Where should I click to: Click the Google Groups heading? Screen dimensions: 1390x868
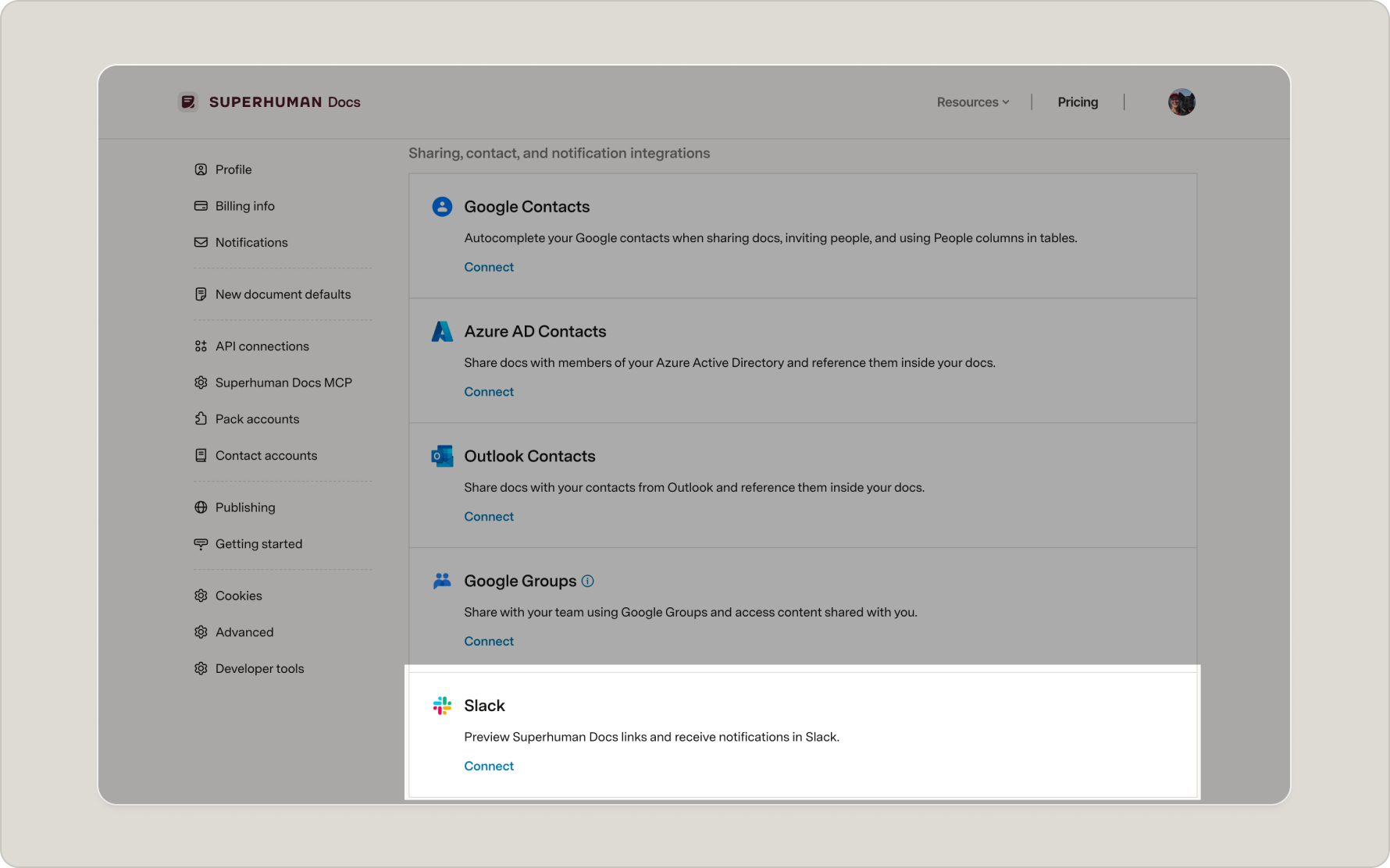(x=520, y=582)
